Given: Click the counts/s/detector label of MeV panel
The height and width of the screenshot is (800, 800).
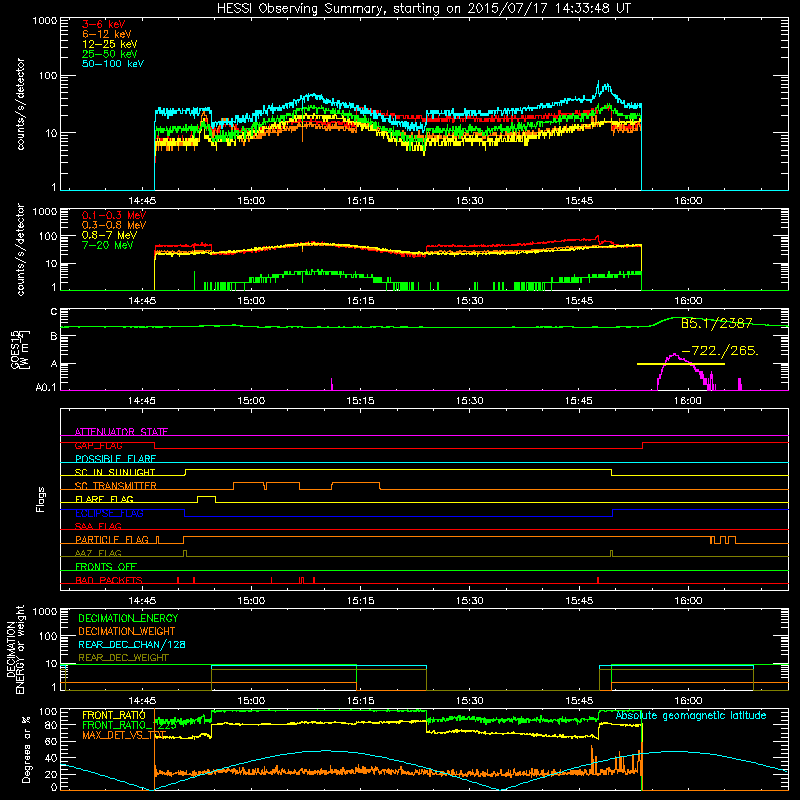Looking at the screenshot, I should 20,250.
